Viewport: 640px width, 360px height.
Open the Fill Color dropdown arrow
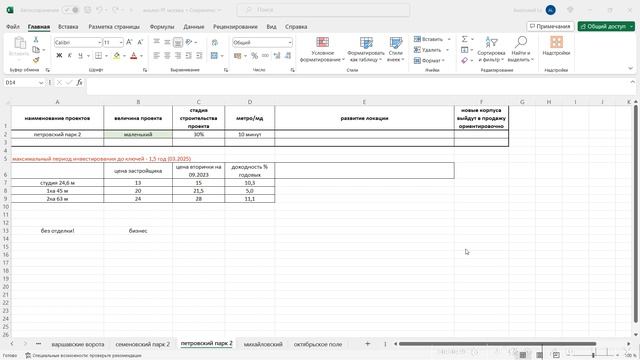pyautogui.click(x=124, y=56)
